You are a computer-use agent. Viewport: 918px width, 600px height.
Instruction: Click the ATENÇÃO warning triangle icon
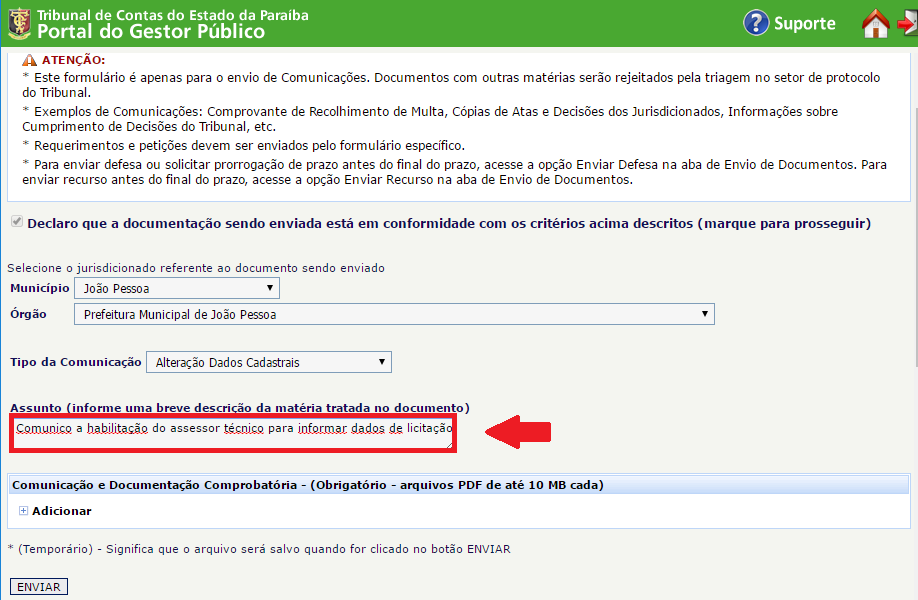coord(29,60)
